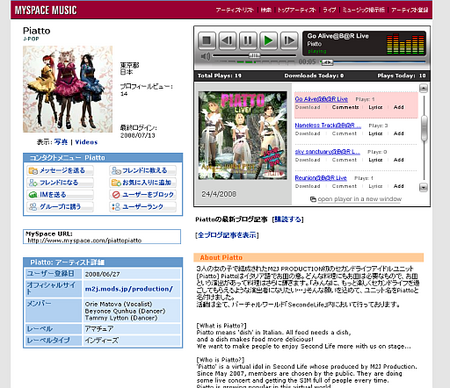Stop playback with the stop button
The height and width of the screenshot is (388, 450).
207,41
